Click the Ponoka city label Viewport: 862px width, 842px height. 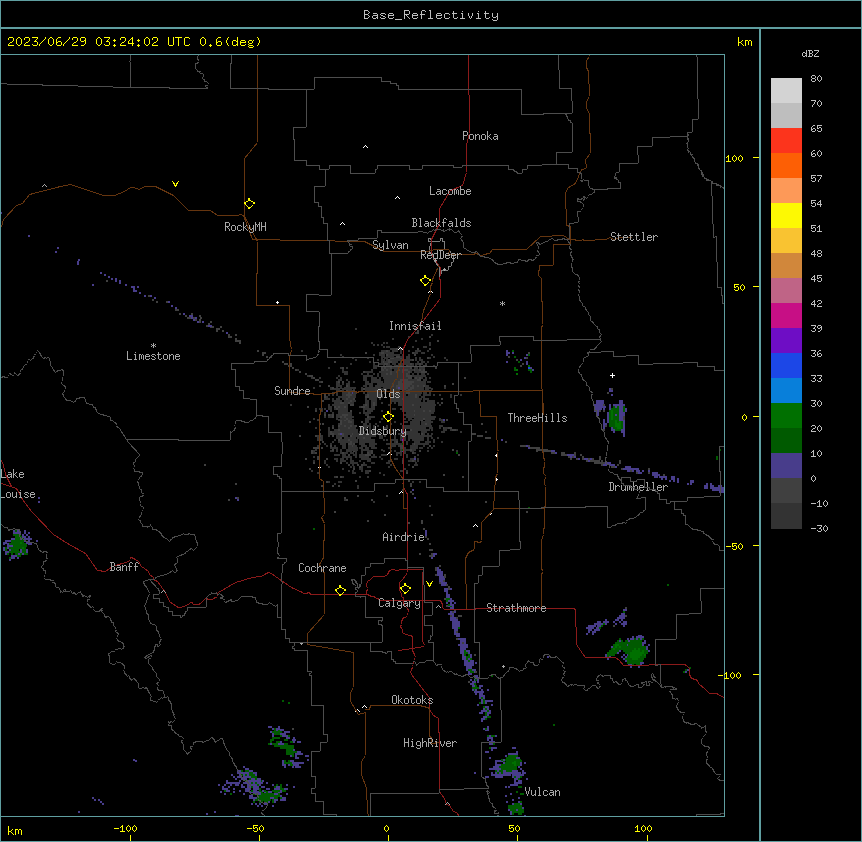tap(480, 136)
